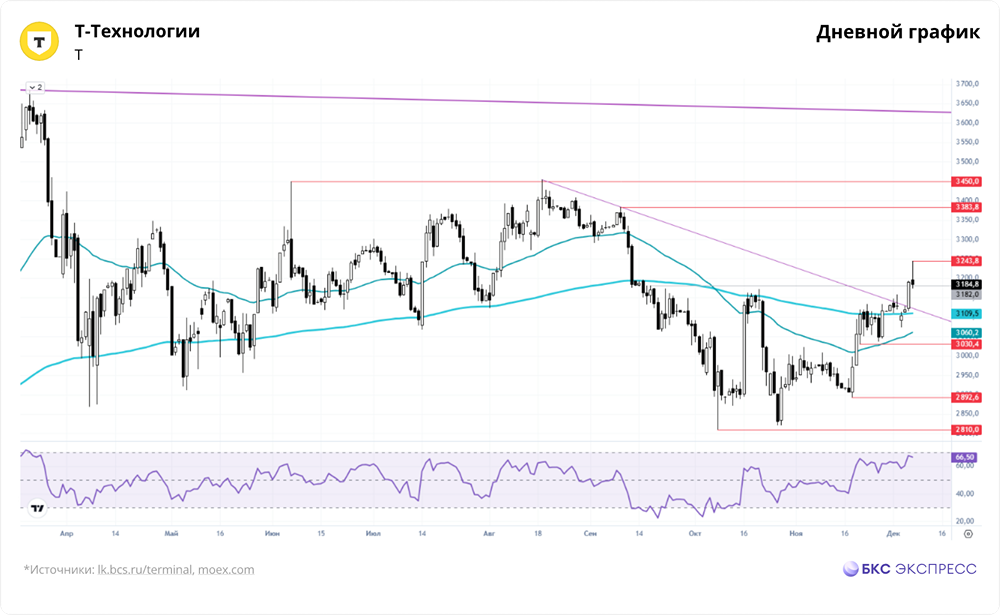Click the red 3030,4 price level label
Viewport: 1000px width, 615px height.
click(965, 344)
